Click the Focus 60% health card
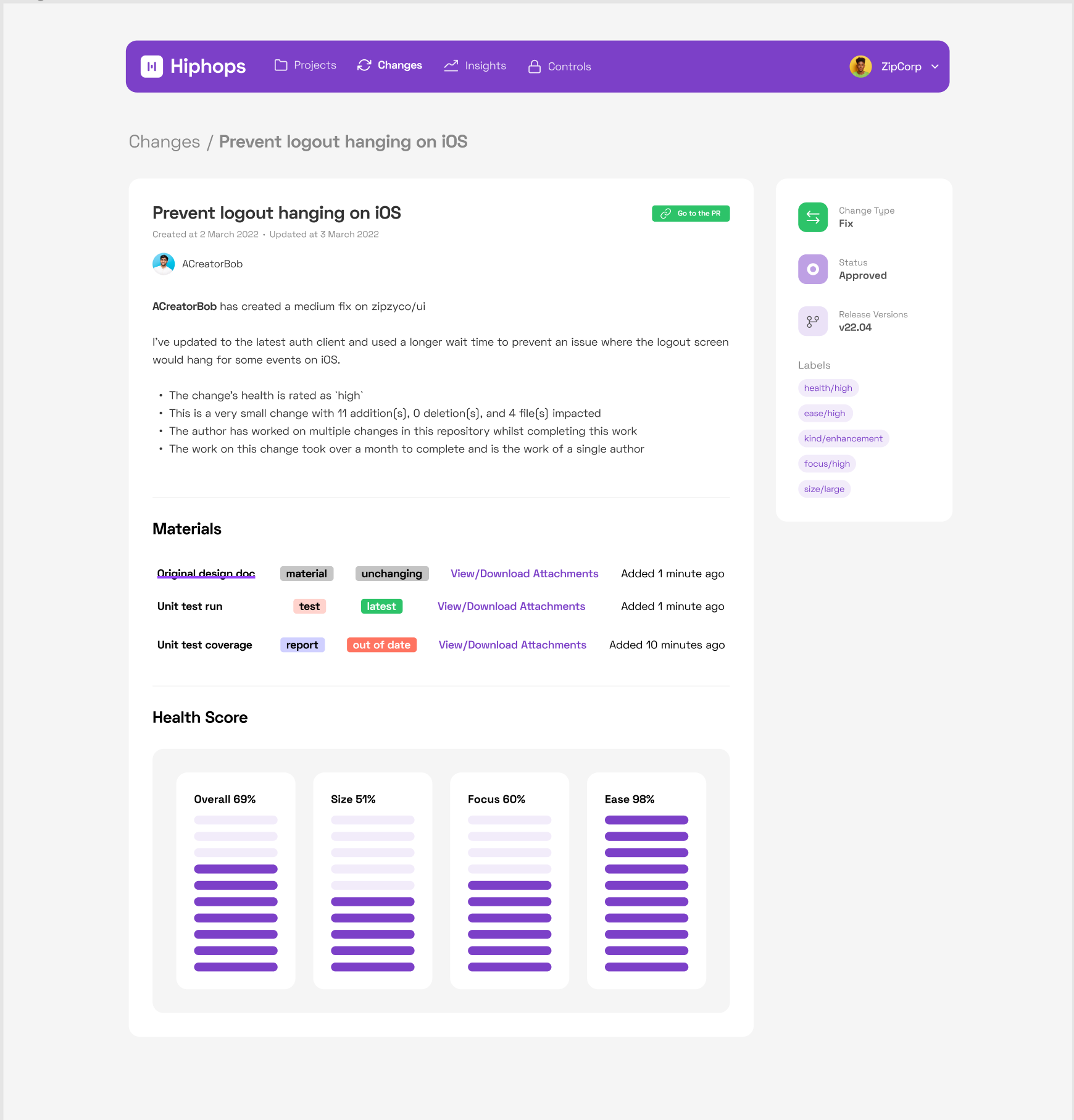The height and width of the screenshot is (1120, 1074). [x=510, y=881]
